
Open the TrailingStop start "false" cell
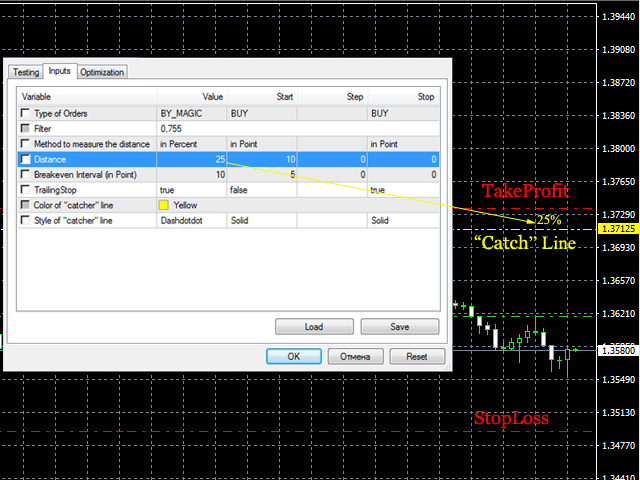coord(262,190)
